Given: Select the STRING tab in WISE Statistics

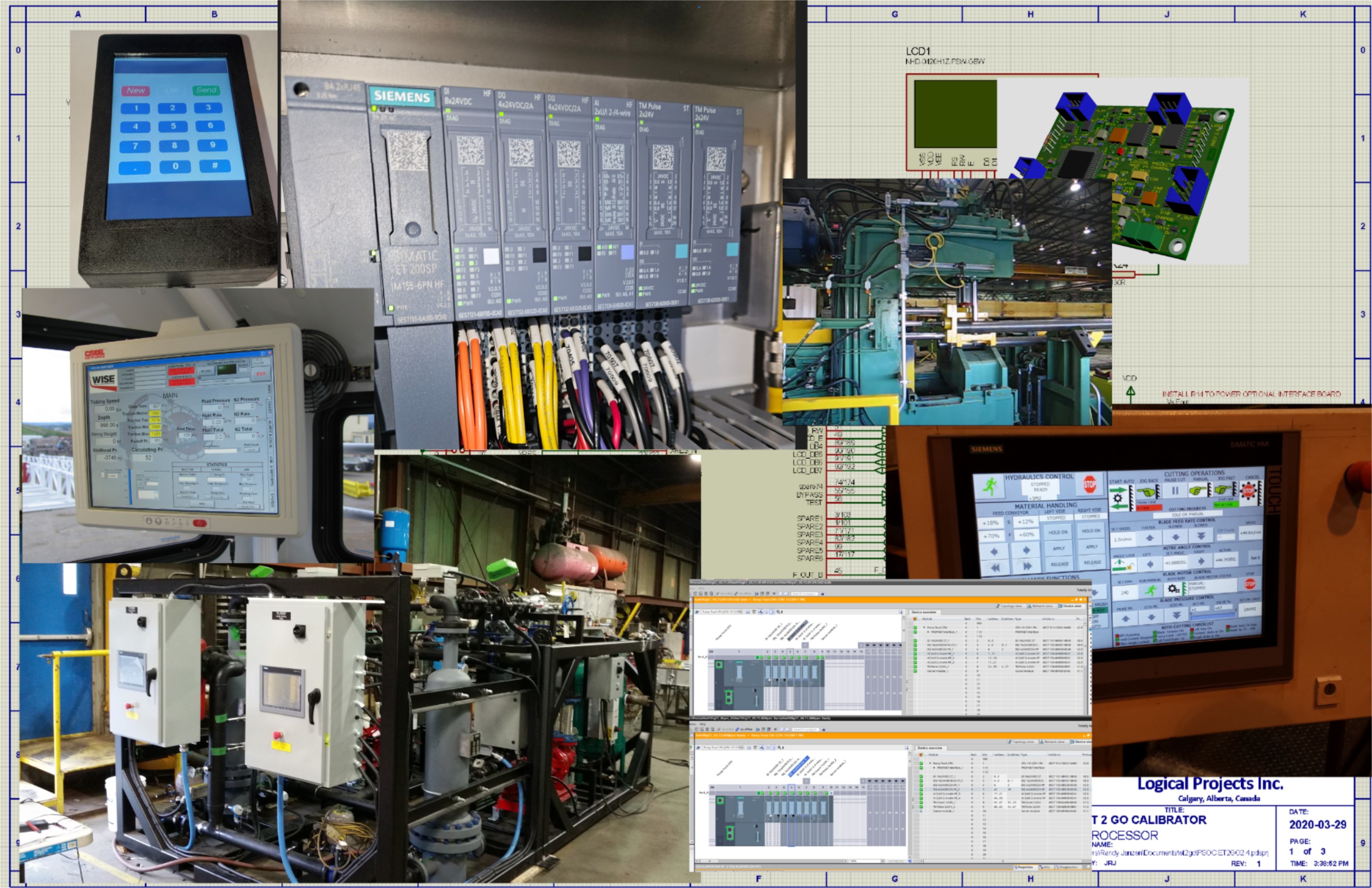Looking at the screenshot, I should 217,470.
